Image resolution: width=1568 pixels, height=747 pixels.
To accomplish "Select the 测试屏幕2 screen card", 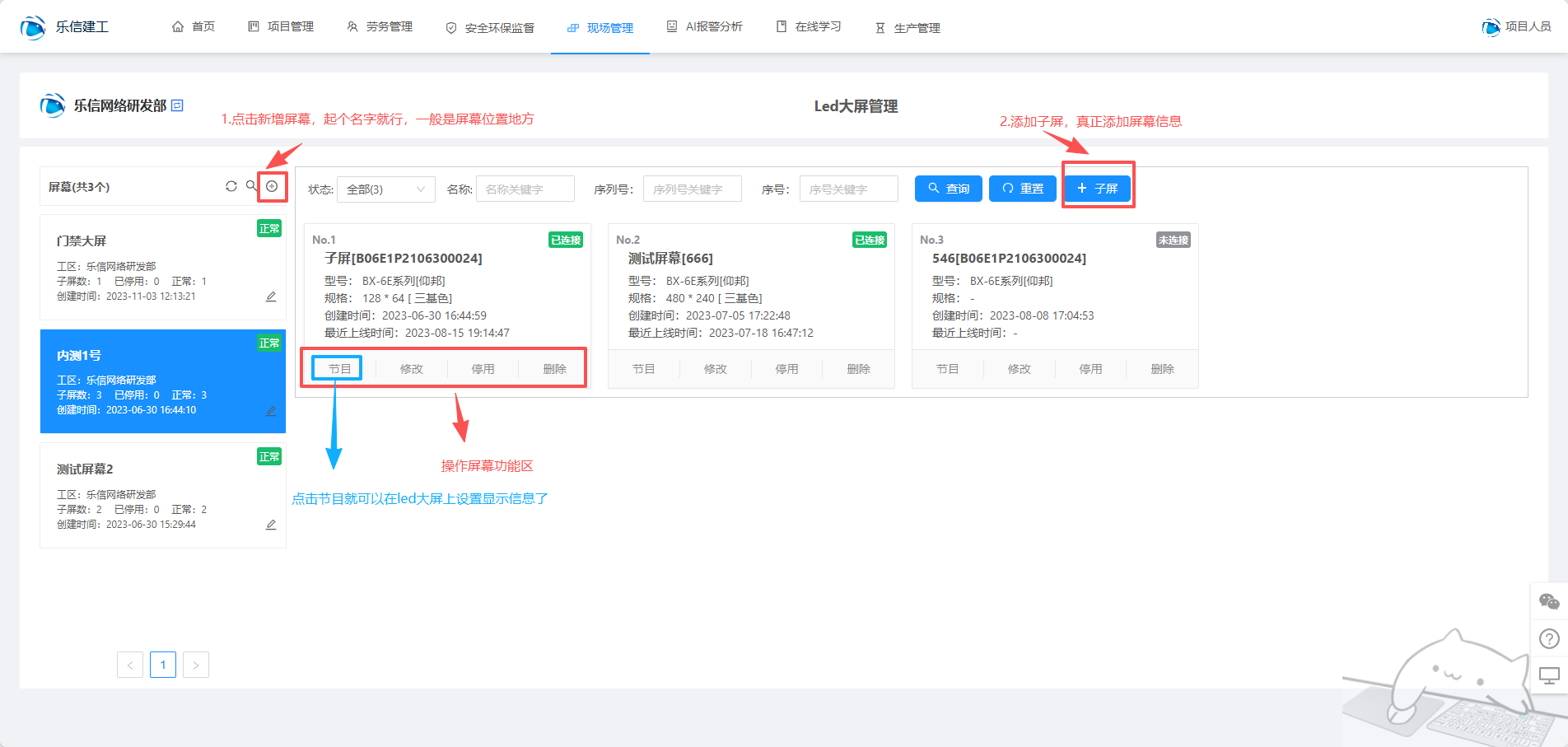I will point(163,495).
